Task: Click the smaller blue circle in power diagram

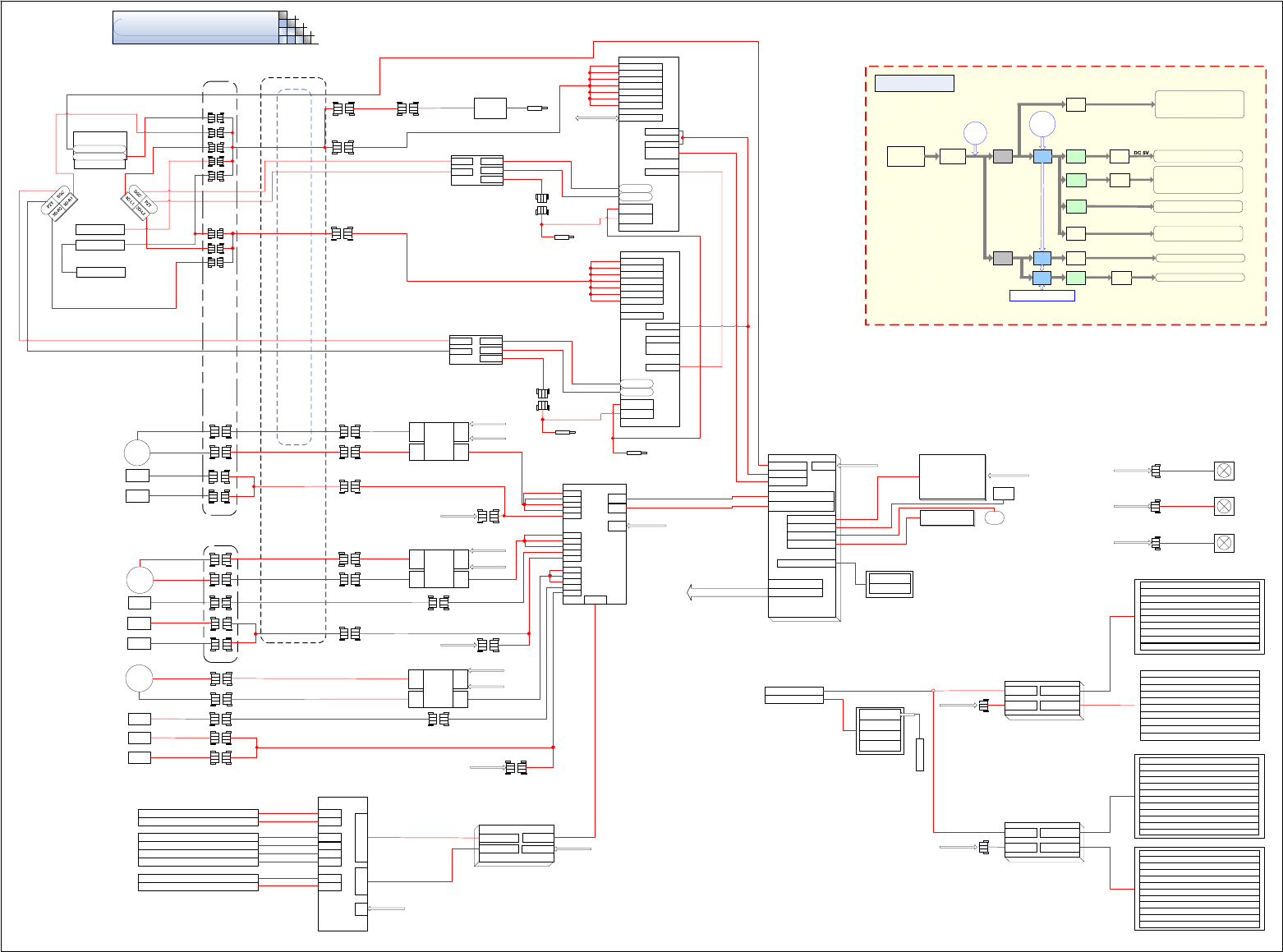Action: point(975,132)
